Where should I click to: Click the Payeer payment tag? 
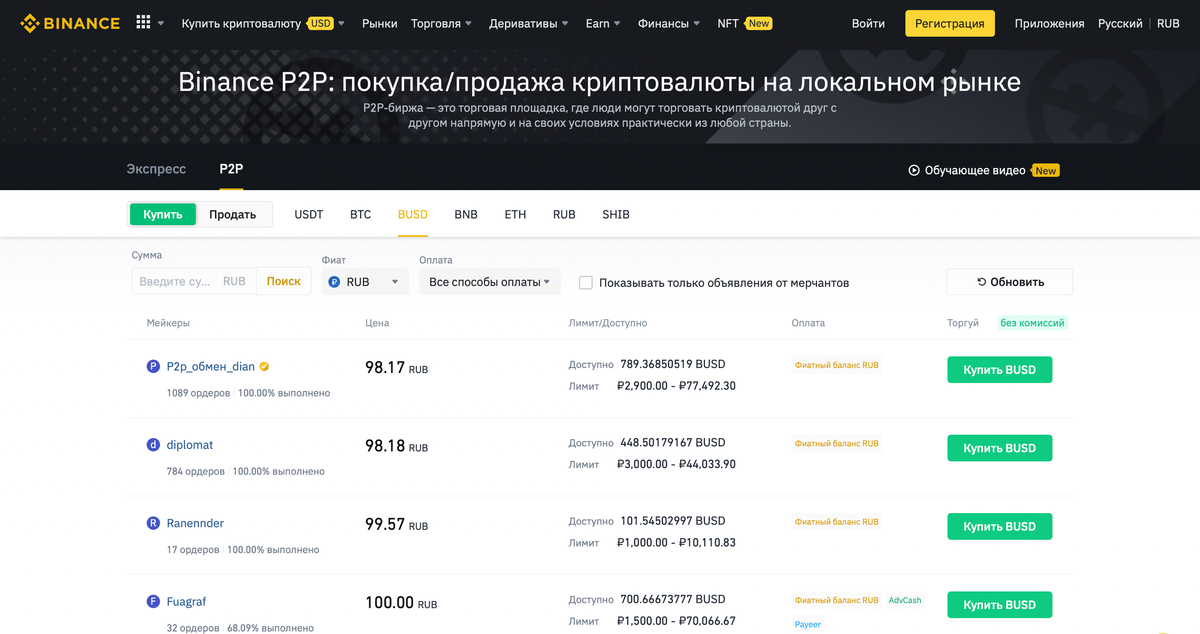(x=808, y=624)
